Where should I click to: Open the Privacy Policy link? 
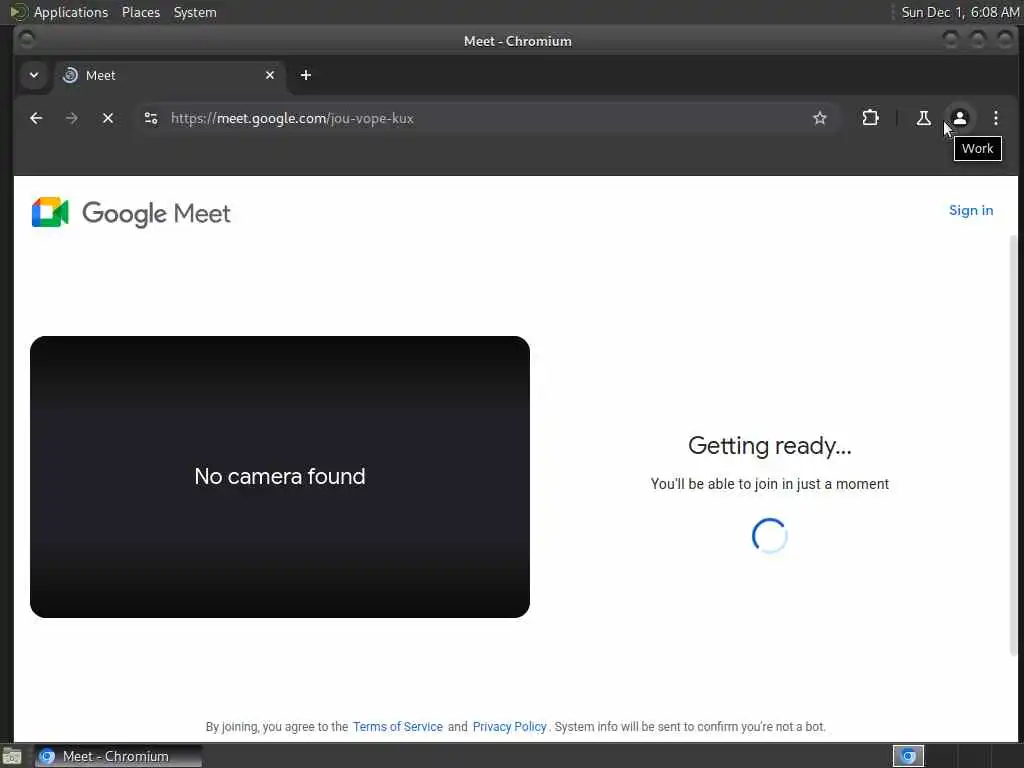(509, 727)
